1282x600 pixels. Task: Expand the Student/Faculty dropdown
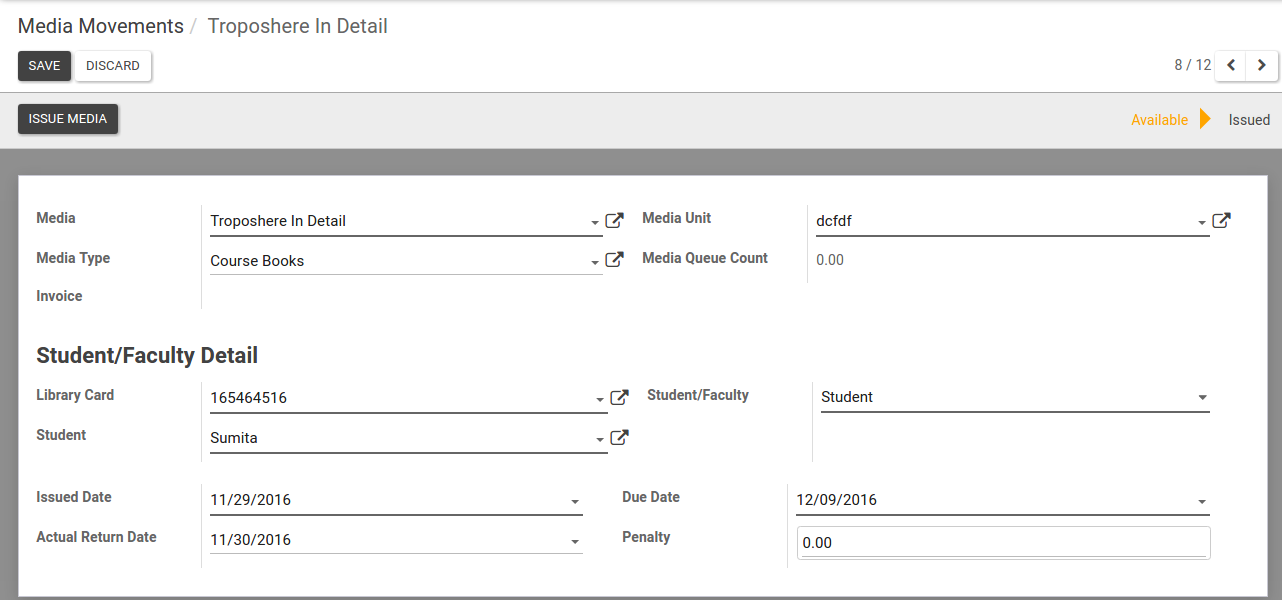(x=1202, y=398)
